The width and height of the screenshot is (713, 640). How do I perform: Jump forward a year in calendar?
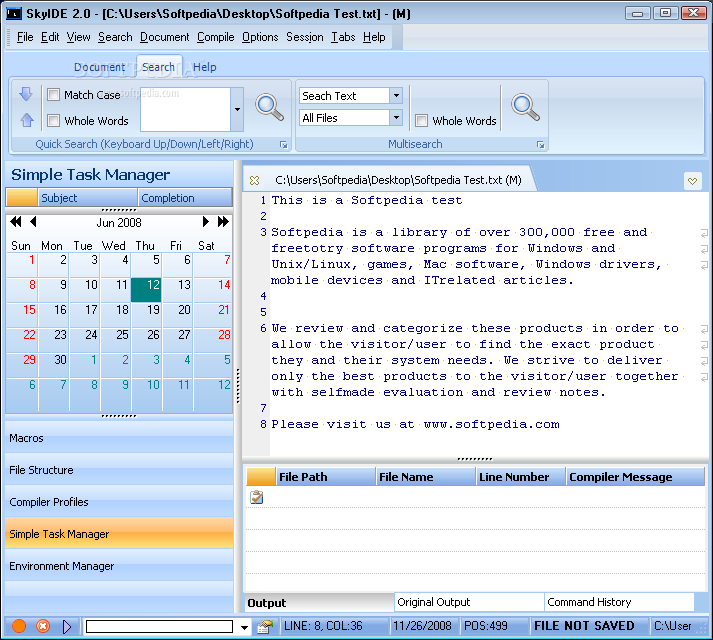click(223, 222)
